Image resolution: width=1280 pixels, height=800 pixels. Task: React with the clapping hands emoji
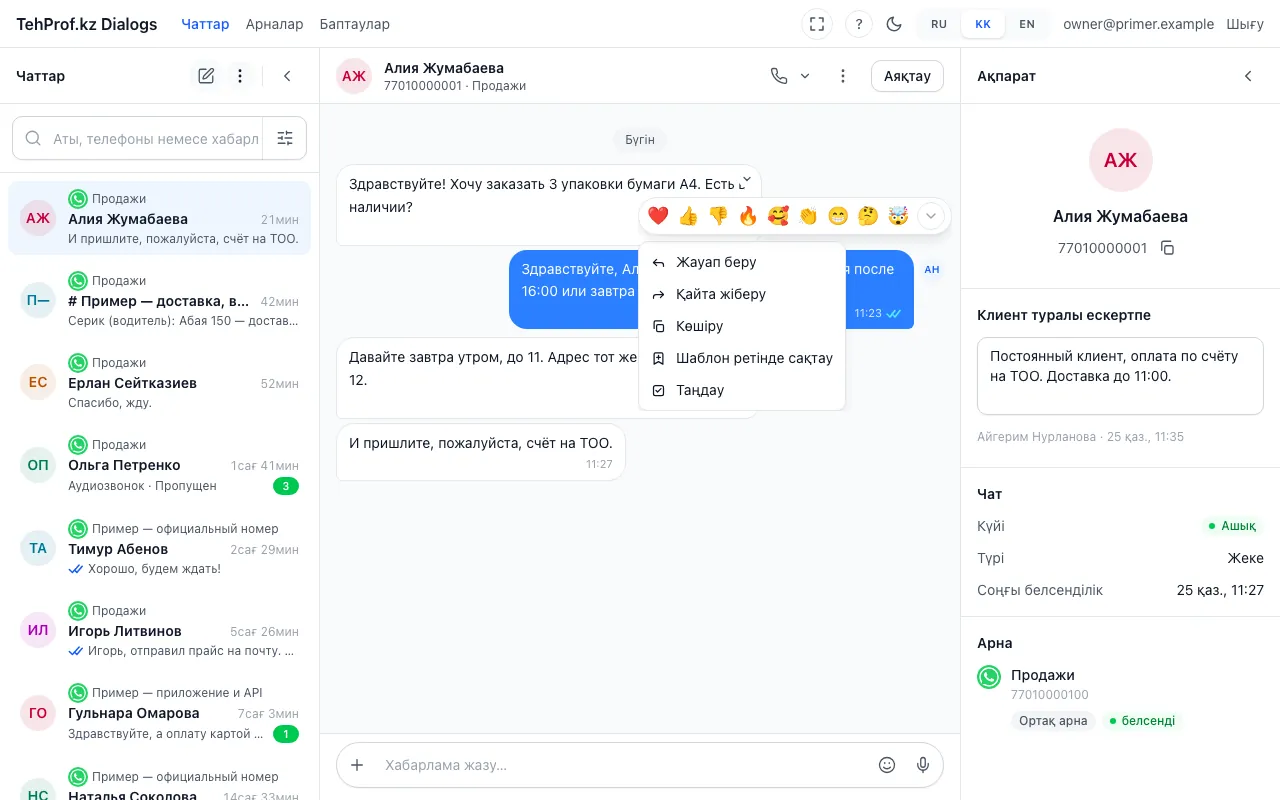[808, 215]
